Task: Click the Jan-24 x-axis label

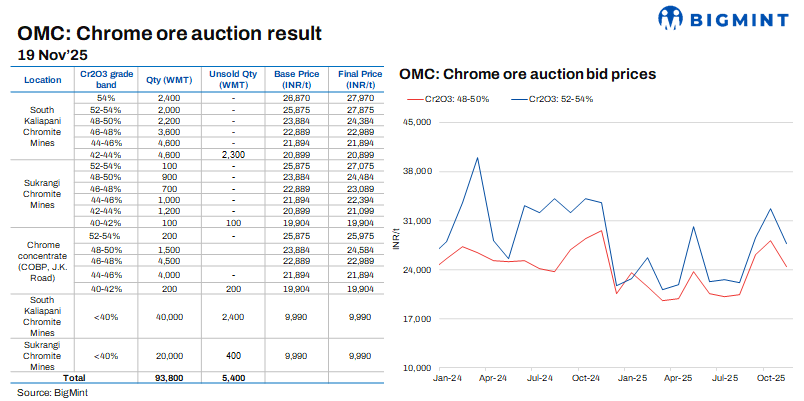Action: (x=447, y=380)
